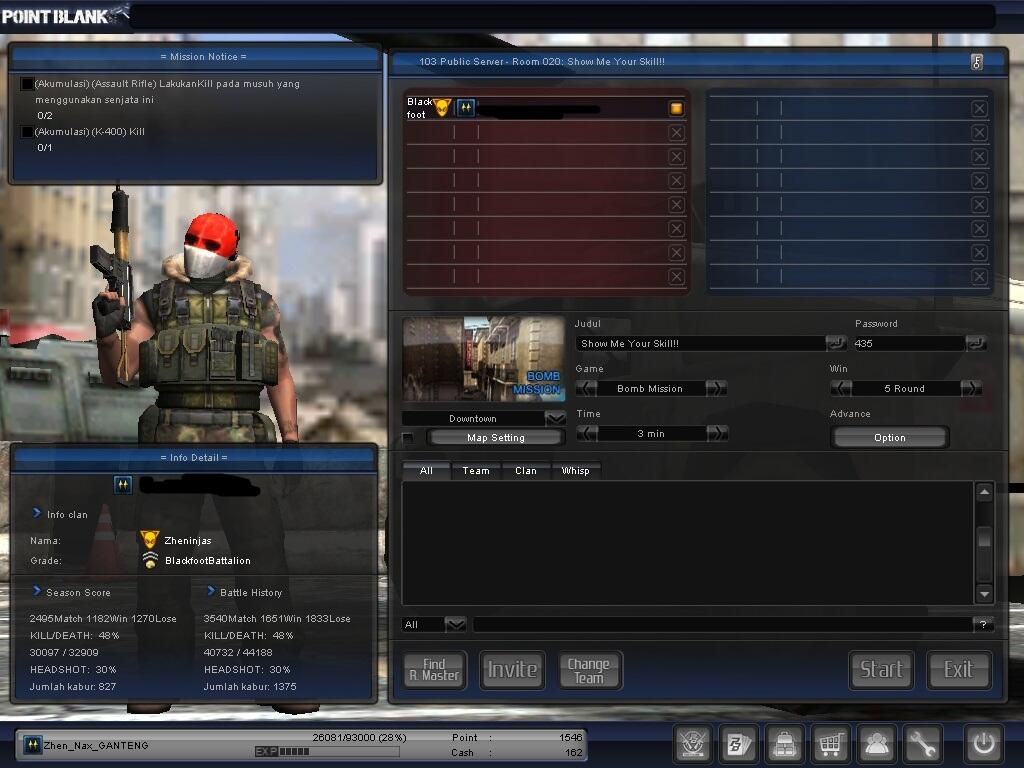Open the Advance Option button
This screenshot has width=1024, height=768.
(x=889, y=438)
